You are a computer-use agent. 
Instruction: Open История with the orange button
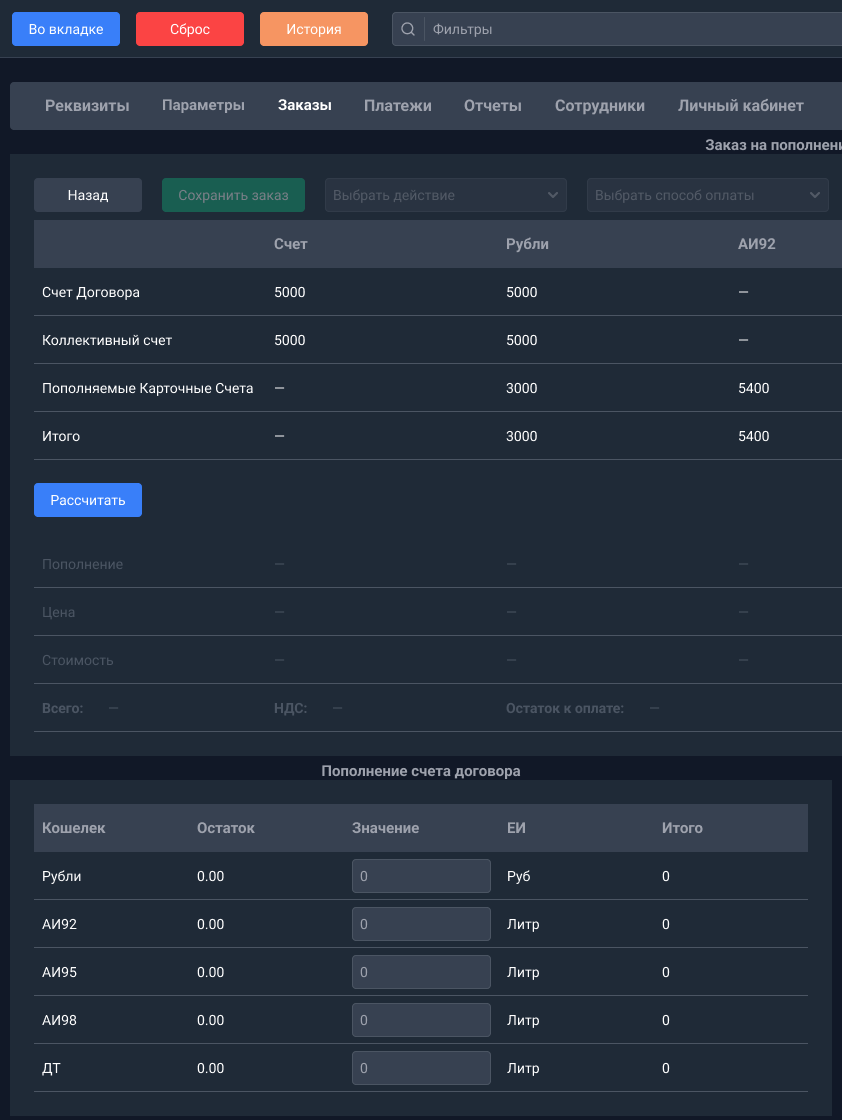[x=314, y=29]
